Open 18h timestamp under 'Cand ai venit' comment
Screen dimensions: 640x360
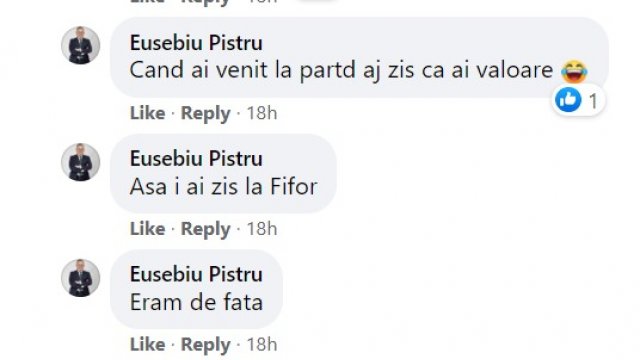pos(262,113)
